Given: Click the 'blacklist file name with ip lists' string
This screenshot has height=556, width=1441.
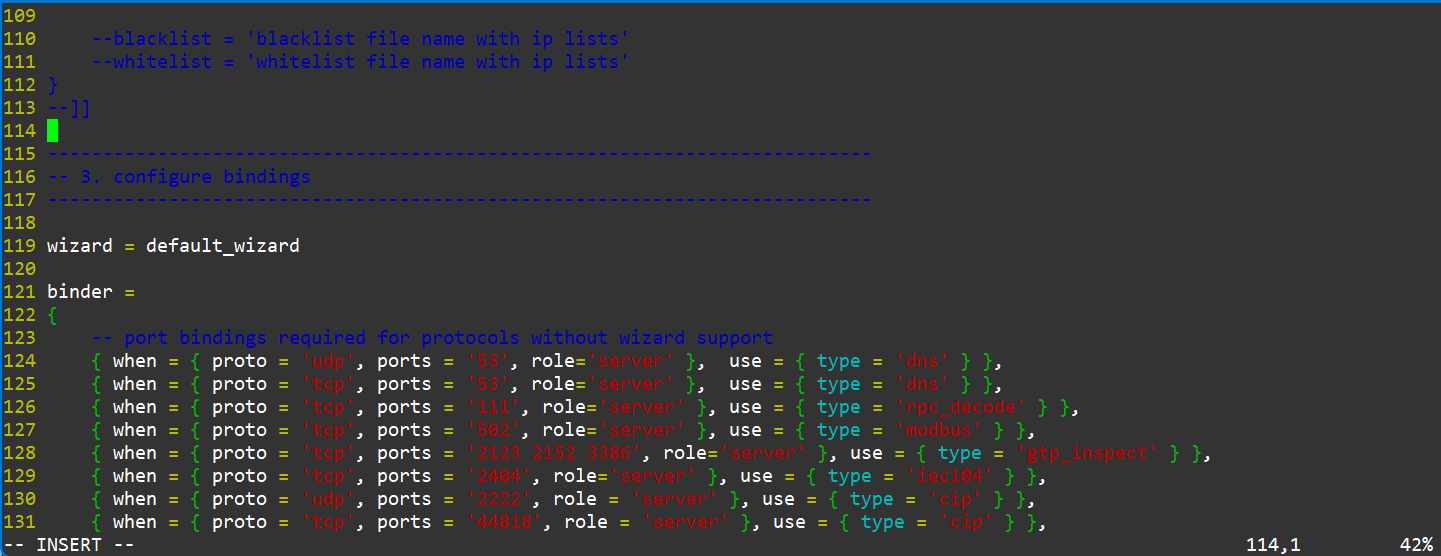Looking at the screenshot, I should 438,39.
